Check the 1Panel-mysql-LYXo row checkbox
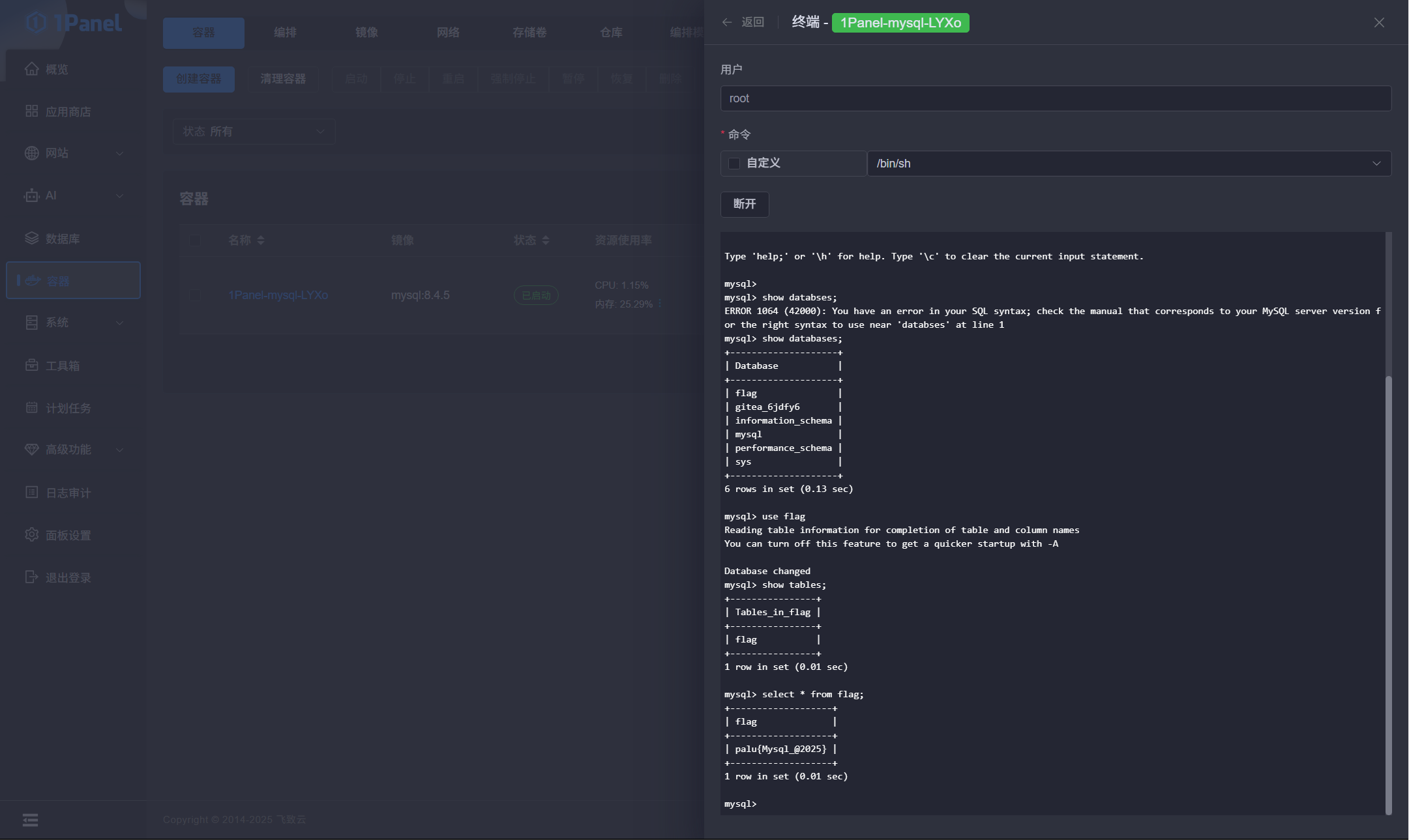 point(195,295)
